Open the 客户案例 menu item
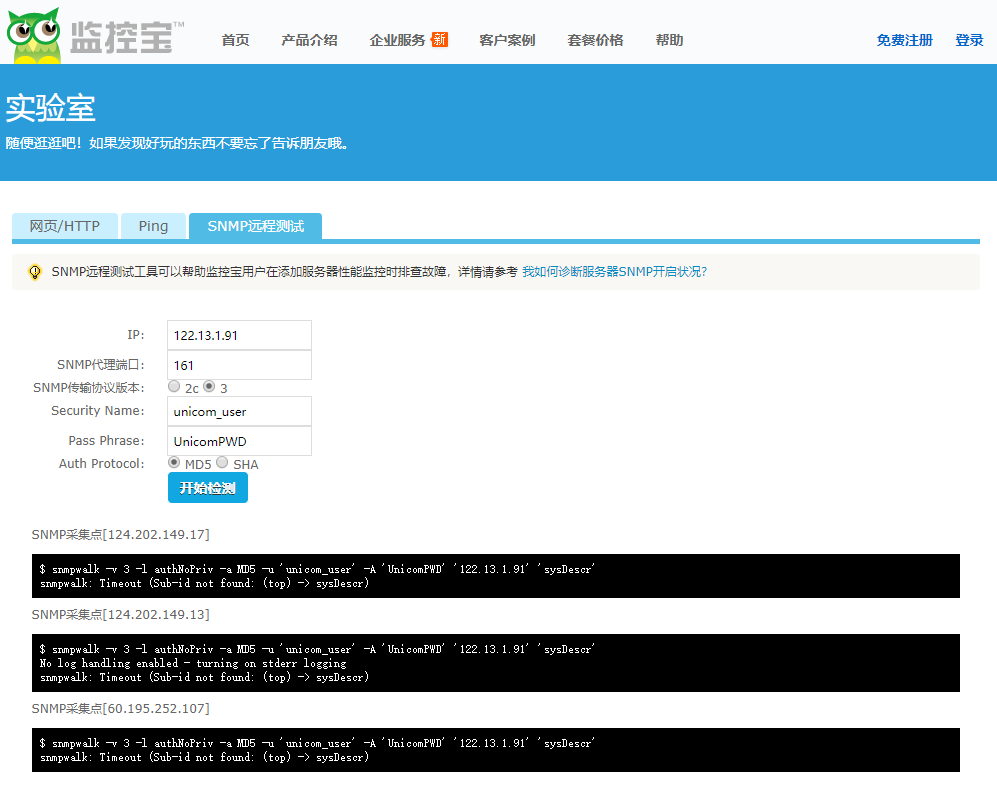Viewport: 997px width, 789px height. point(507,40)
